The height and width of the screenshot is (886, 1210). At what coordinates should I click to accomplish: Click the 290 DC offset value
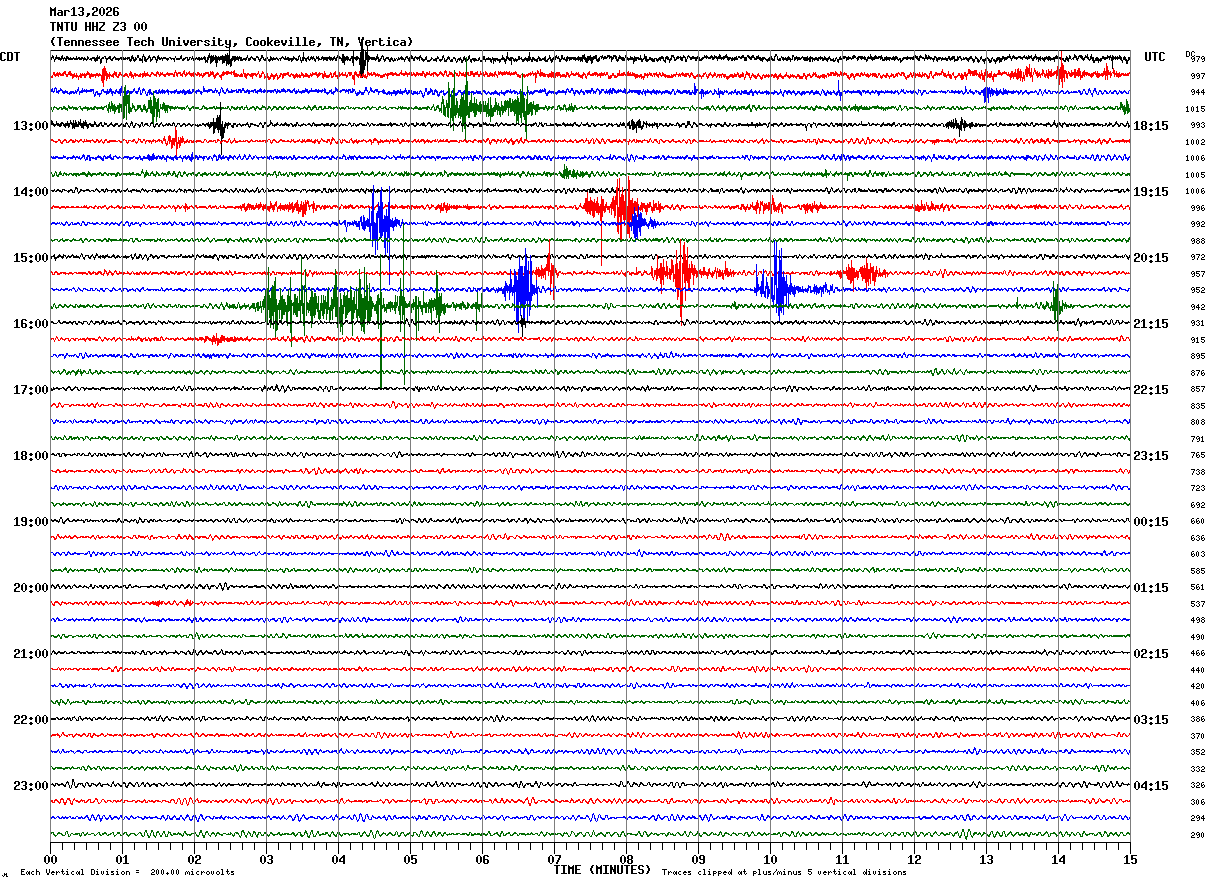tap(1197, 835)
